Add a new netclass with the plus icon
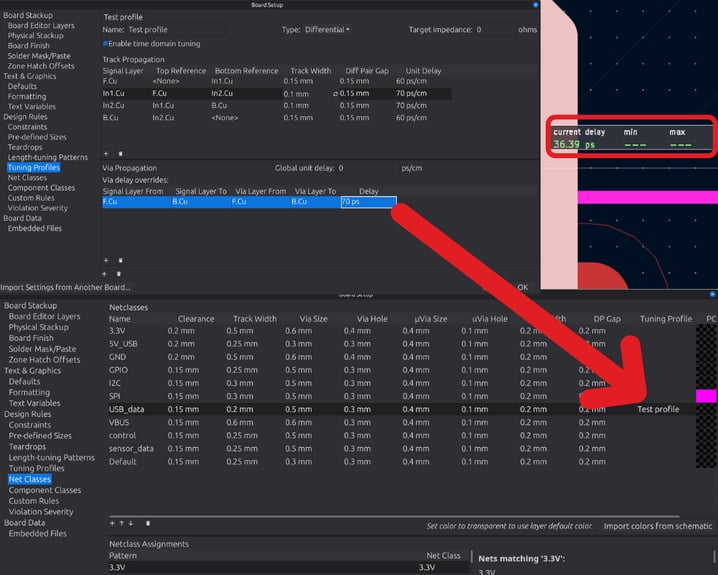 click(112, 523)
